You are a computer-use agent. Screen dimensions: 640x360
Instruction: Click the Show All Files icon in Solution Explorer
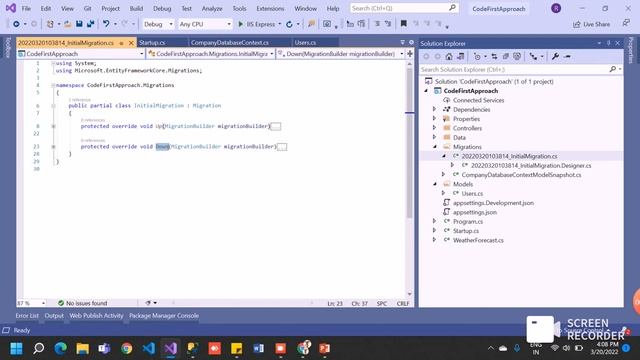click(x=517, y=57)
